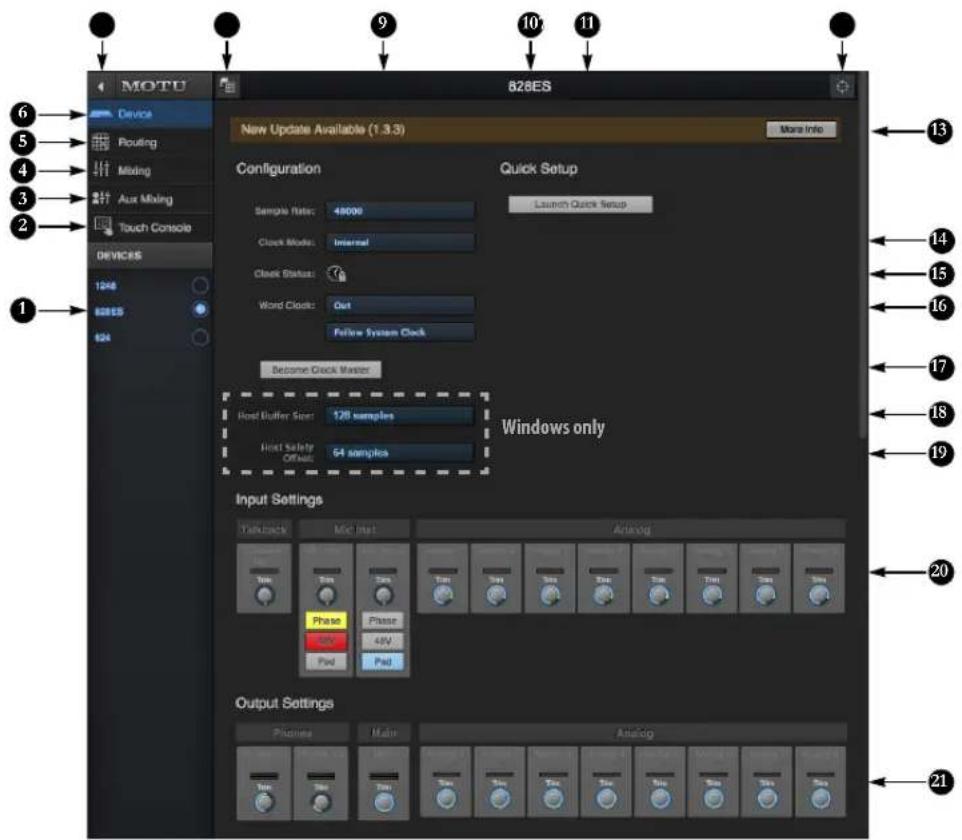
Task: Click the Configuration heading
Action: tap(279, 169)
